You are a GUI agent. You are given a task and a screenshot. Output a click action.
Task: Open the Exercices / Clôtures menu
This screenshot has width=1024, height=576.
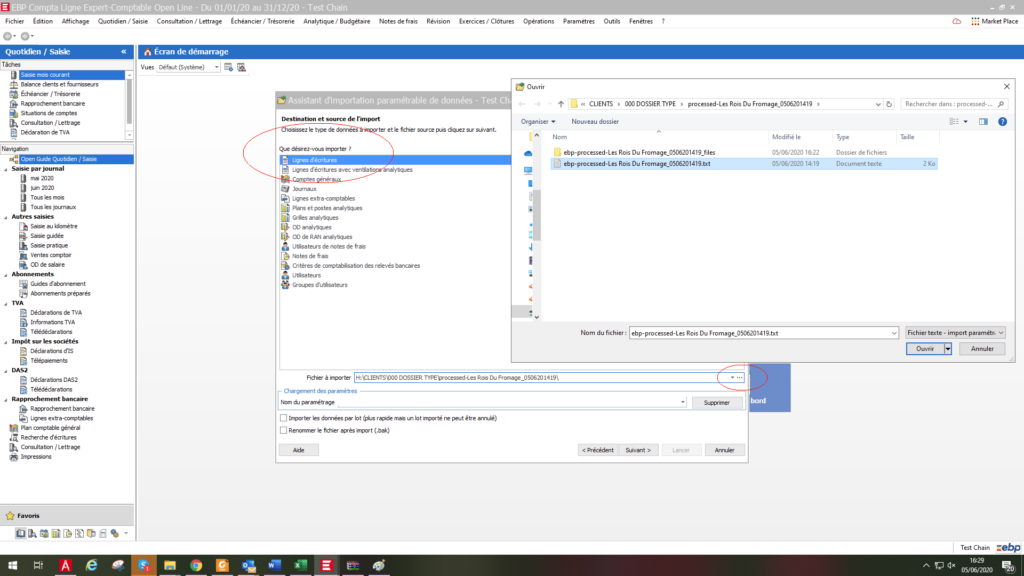tap(486, 22)
